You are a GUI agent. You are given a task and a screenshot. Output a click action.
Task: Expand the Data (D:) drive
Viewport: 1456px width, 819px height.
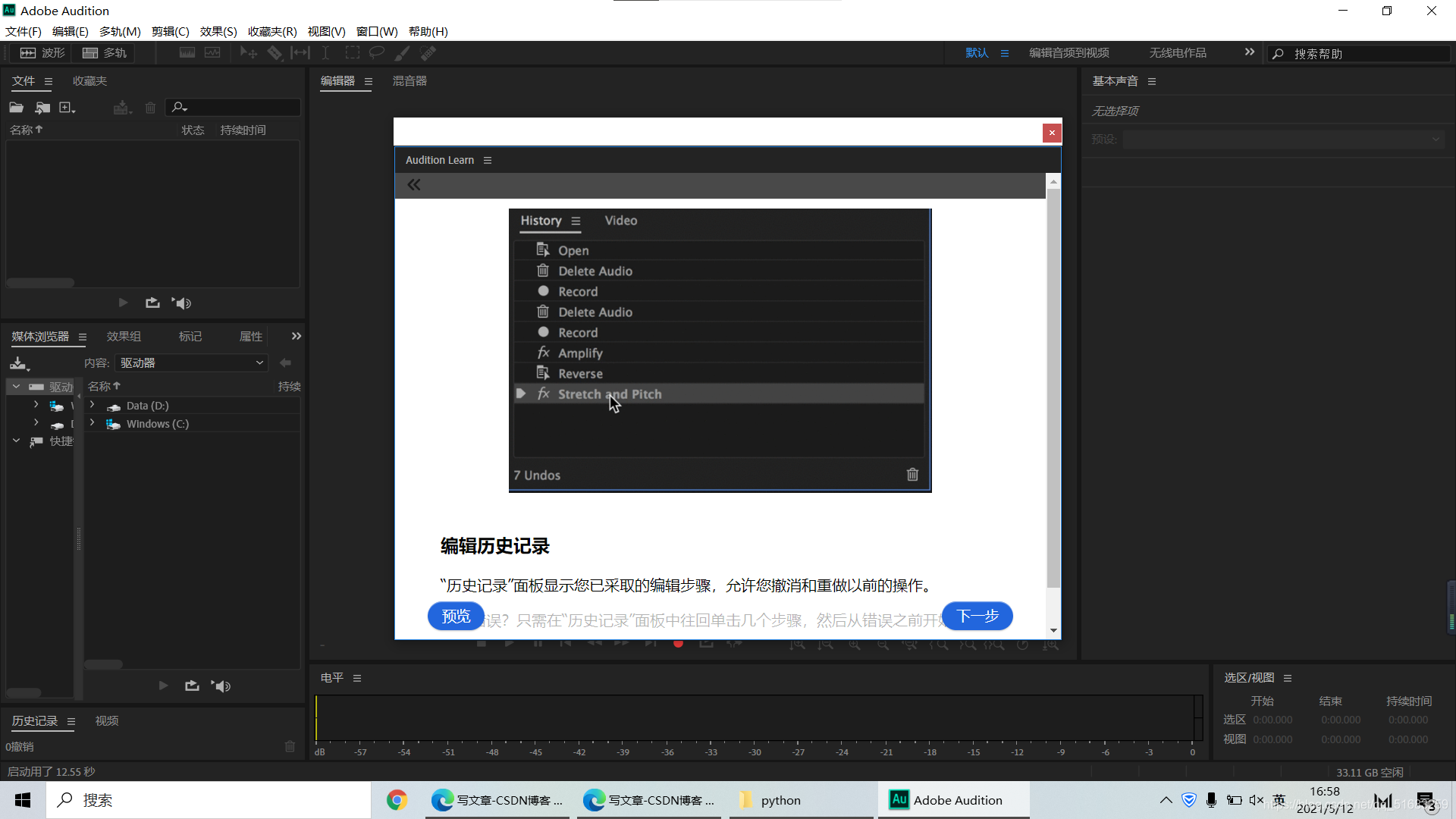tap(93, 406)
